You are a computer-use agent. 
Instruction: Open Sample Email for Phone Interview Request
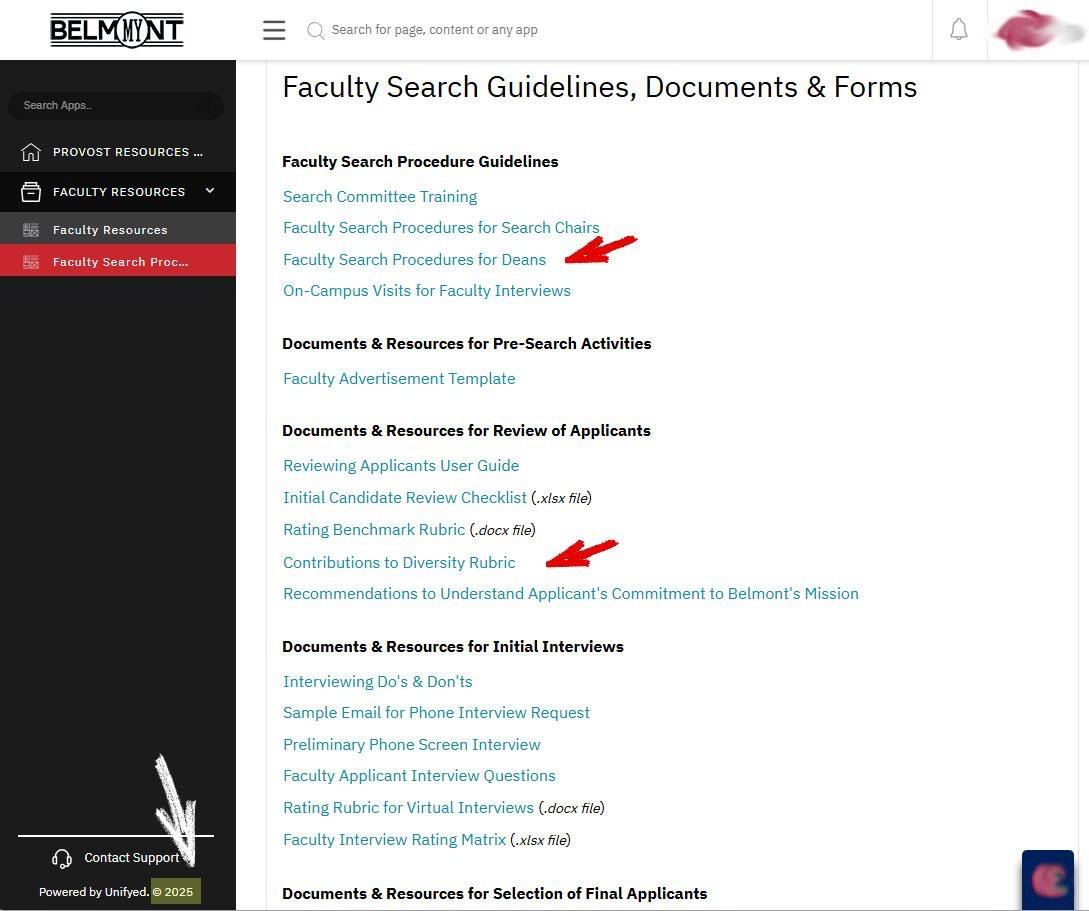click(x=436, y=713)
